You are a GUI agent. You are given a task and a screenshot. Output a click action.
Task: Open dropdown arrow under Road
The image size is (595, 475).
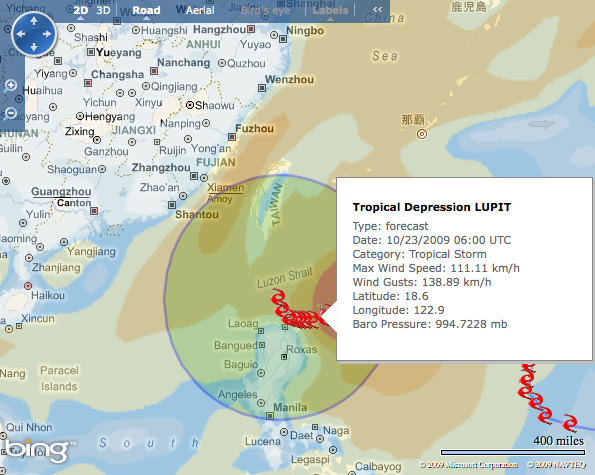point(146,19)
